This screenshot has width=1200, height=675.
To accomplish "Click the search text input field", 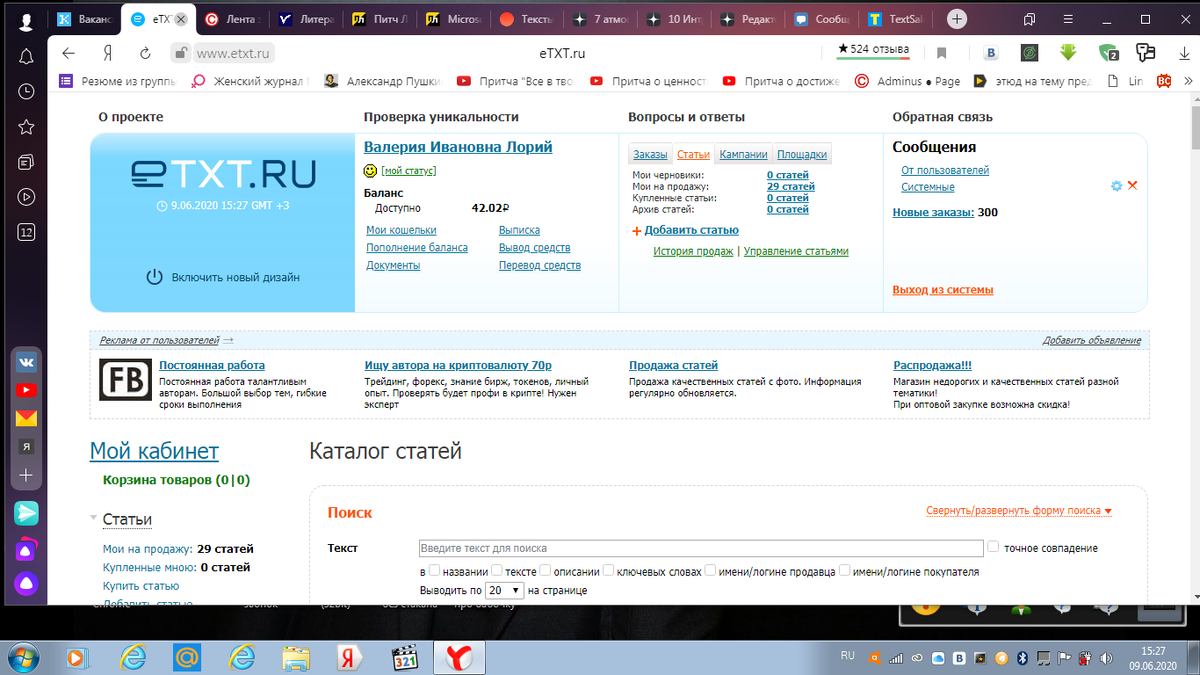I will tap(701, 548).
